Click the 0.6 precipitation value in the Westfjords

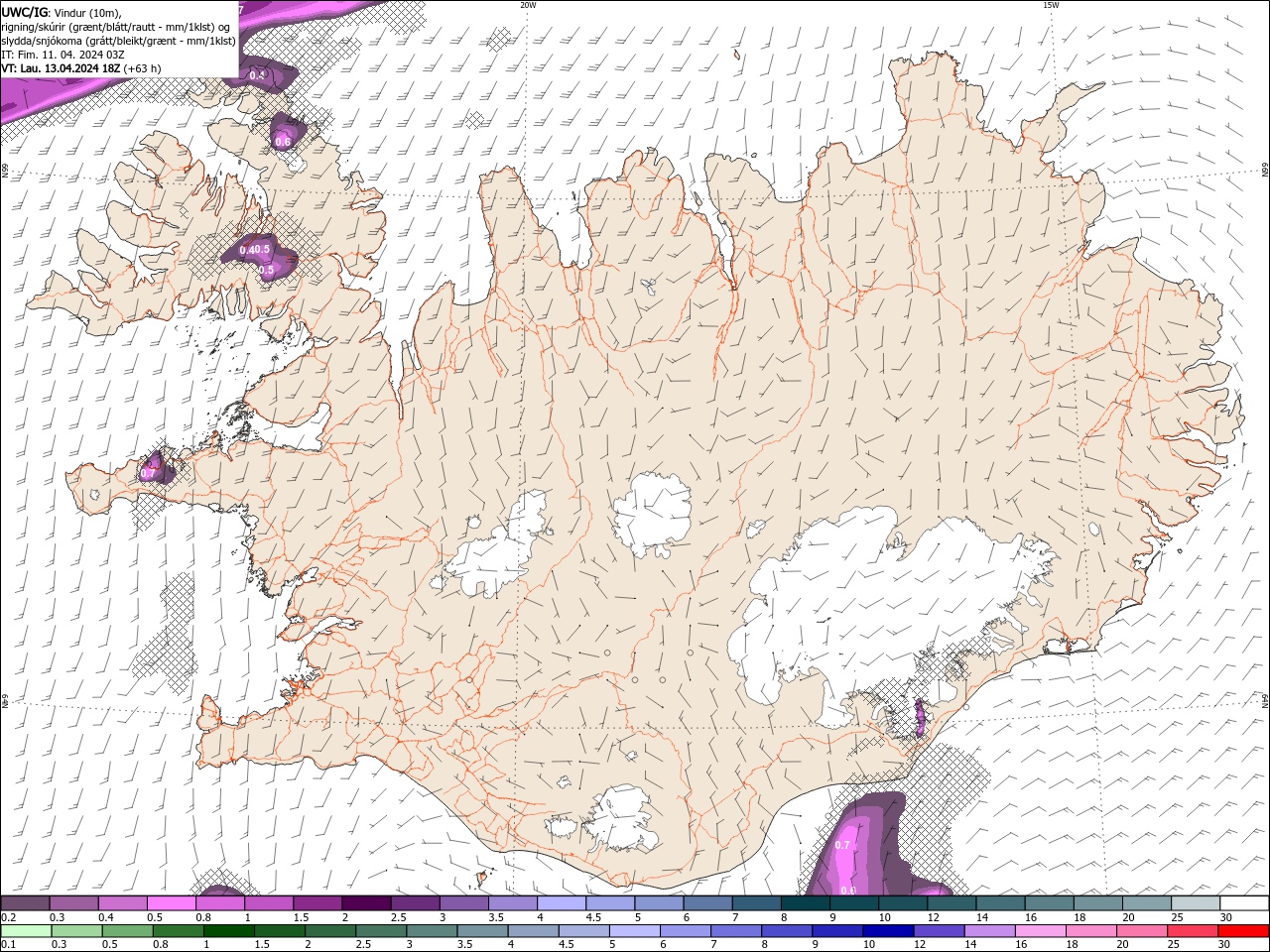click(x=283, y=142)
